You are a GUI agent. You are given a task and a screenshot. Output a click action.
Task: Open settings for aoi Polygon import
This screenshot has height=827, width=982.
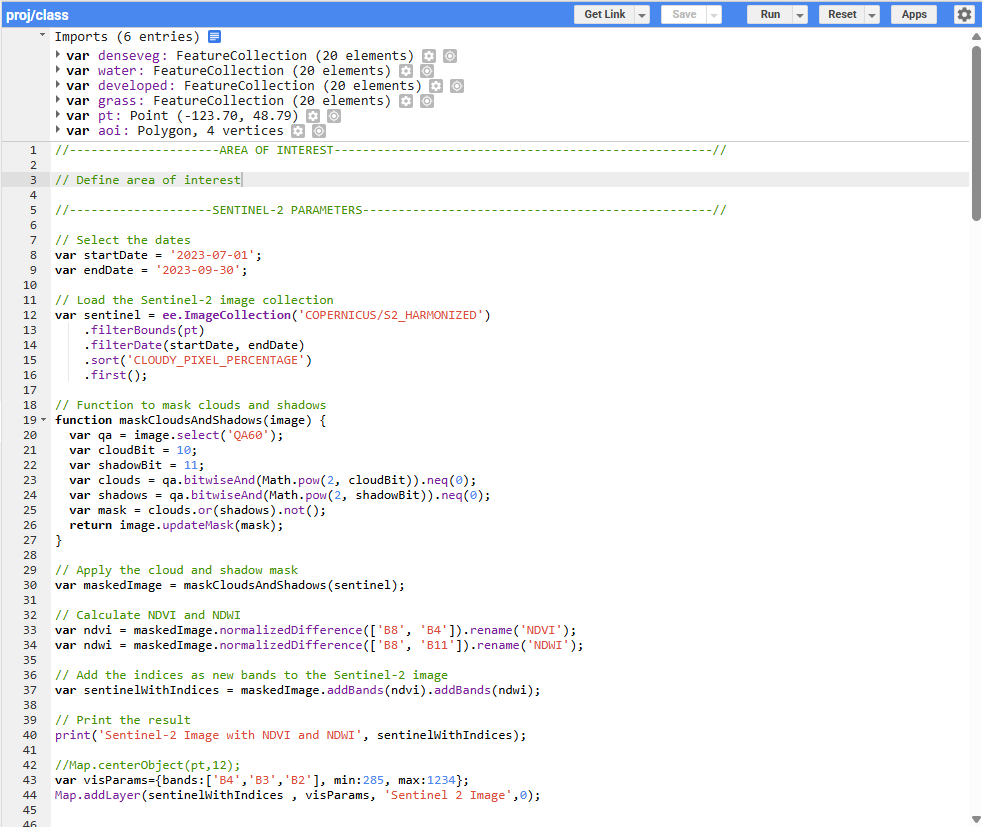298,131
